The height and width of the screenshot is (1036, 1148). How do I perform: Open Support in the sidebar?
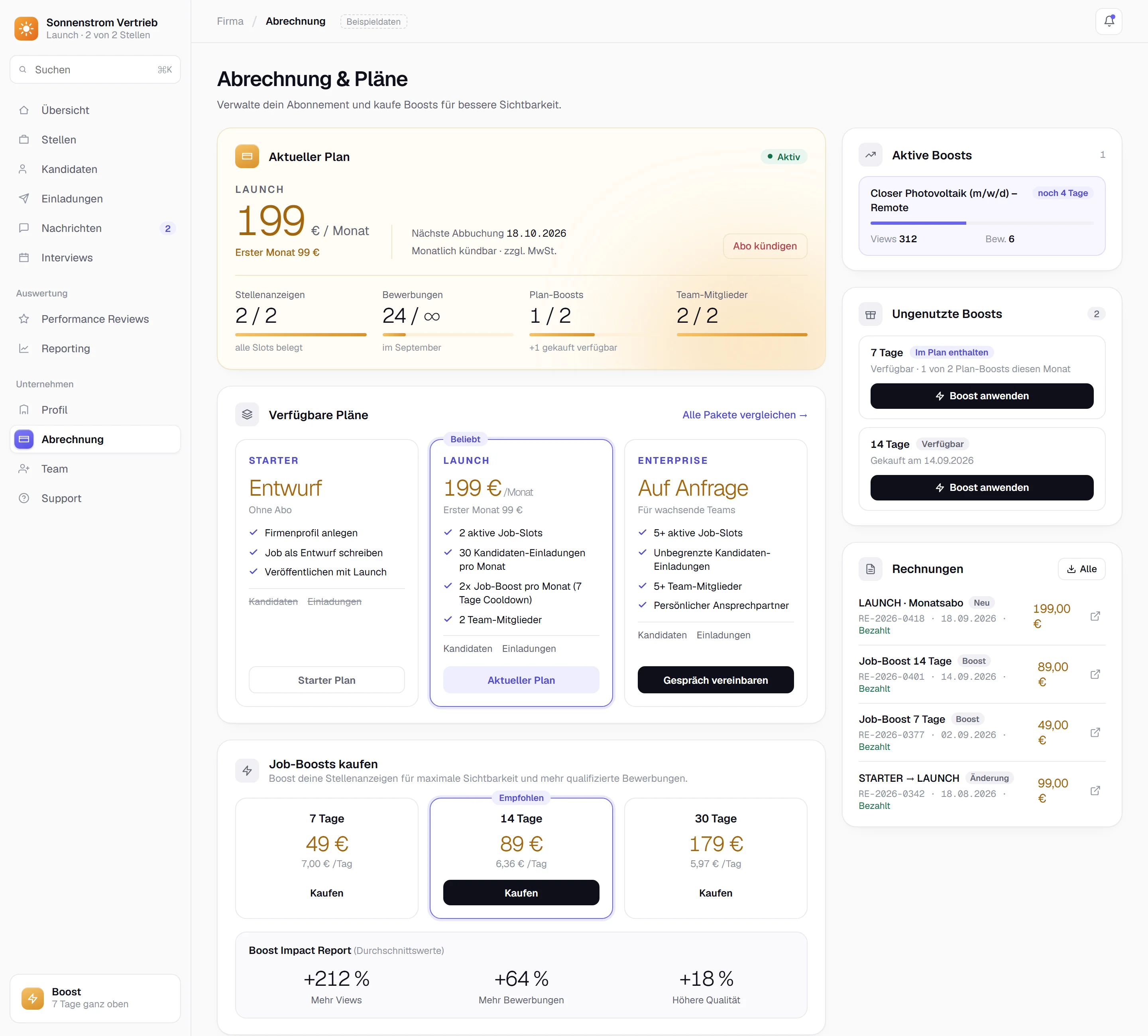click(95, 498)
